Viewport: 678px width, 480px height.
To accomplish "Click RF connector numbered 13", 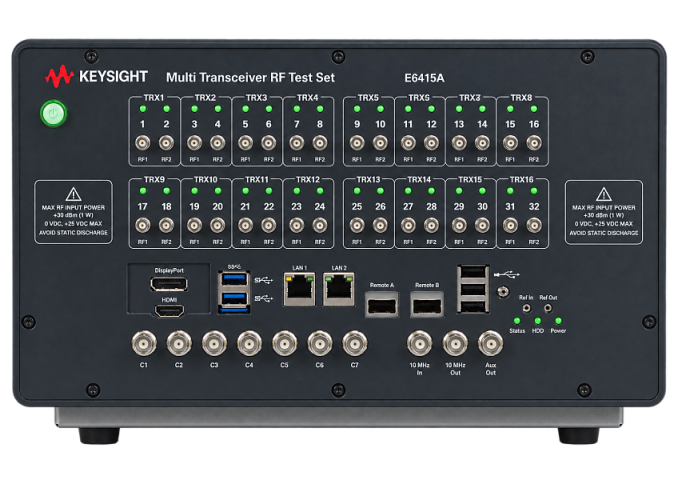I will click(459, 143).
